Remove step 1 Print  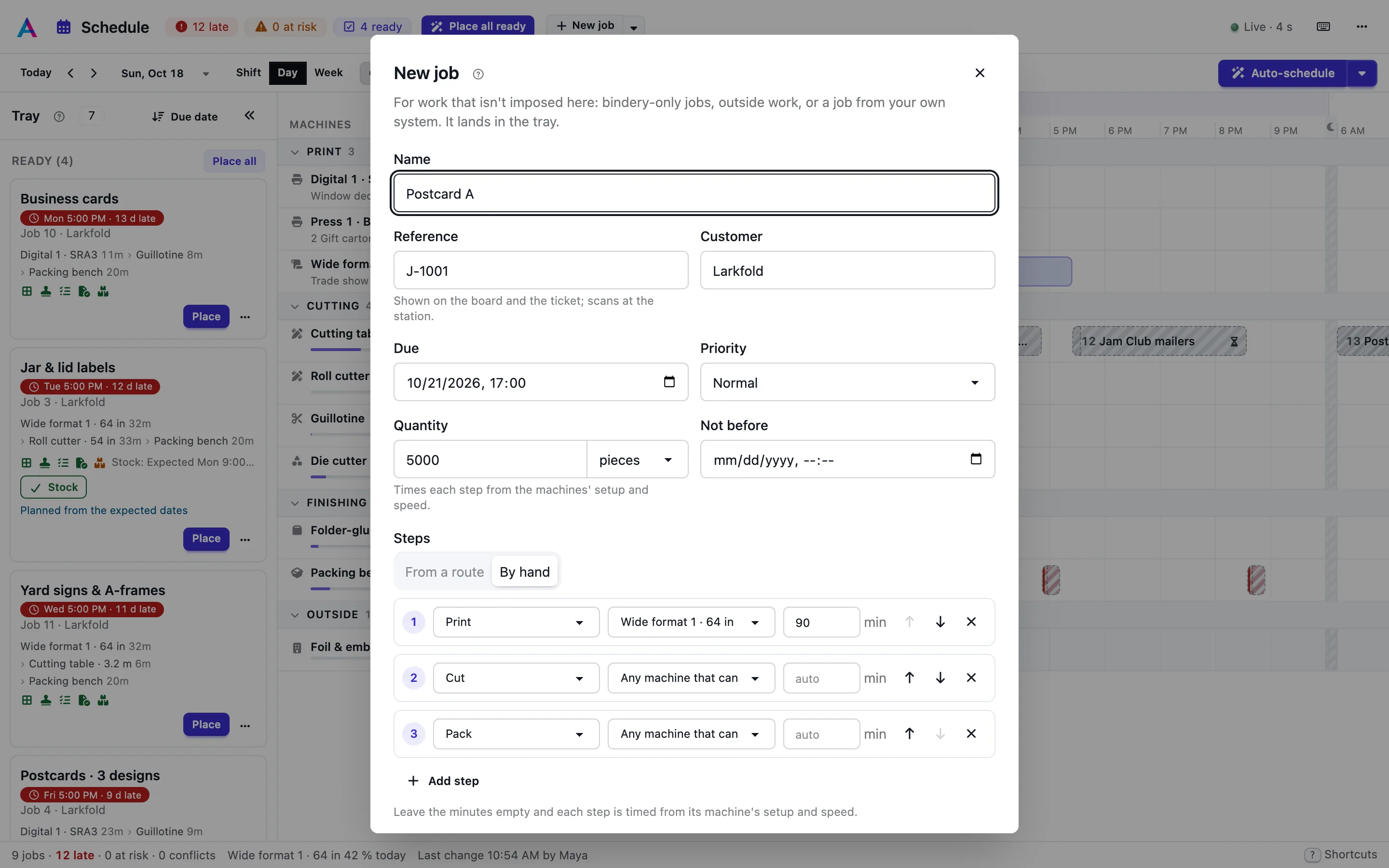pyautogui.click(x=971, y=622)
